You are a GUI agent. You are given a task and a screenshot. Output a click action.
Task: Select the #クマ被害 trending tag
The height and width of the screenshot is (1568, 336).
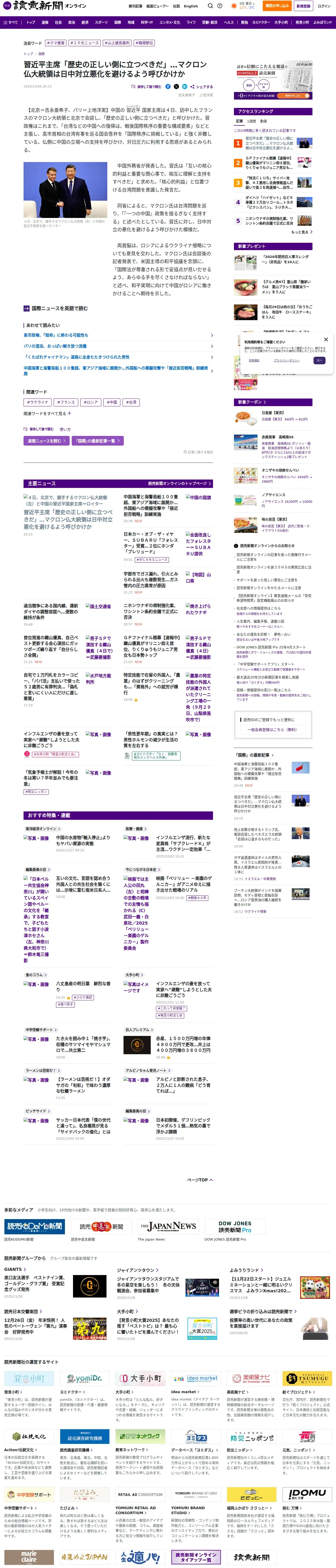point(55,43)
